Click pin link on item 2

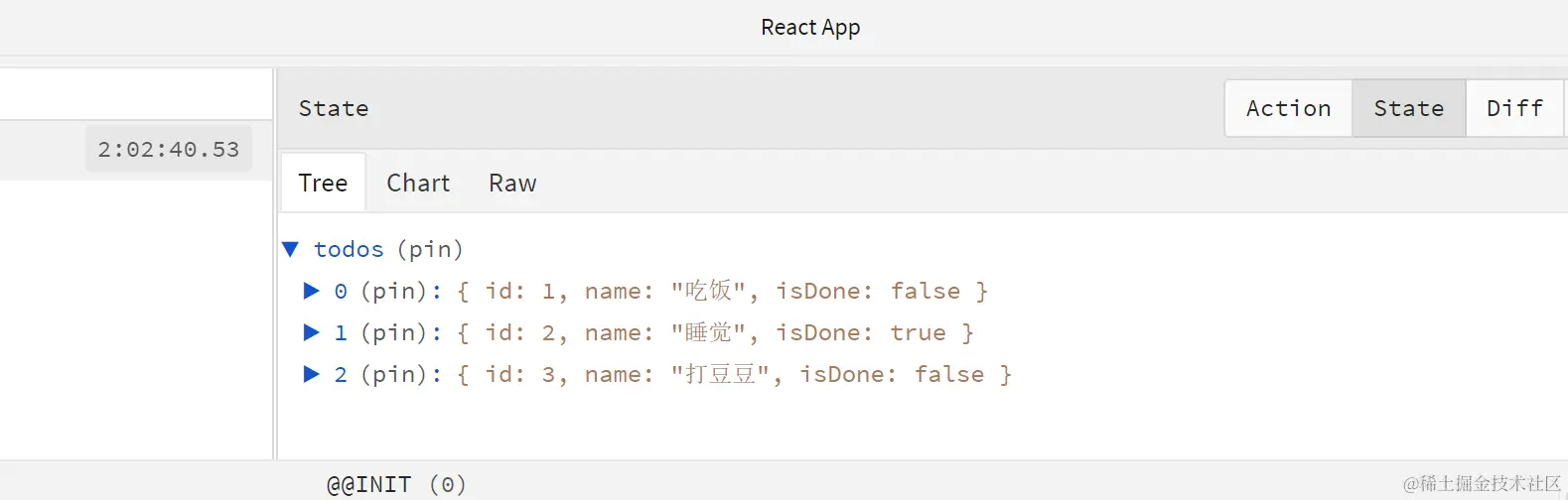click(x=394, y=374)
